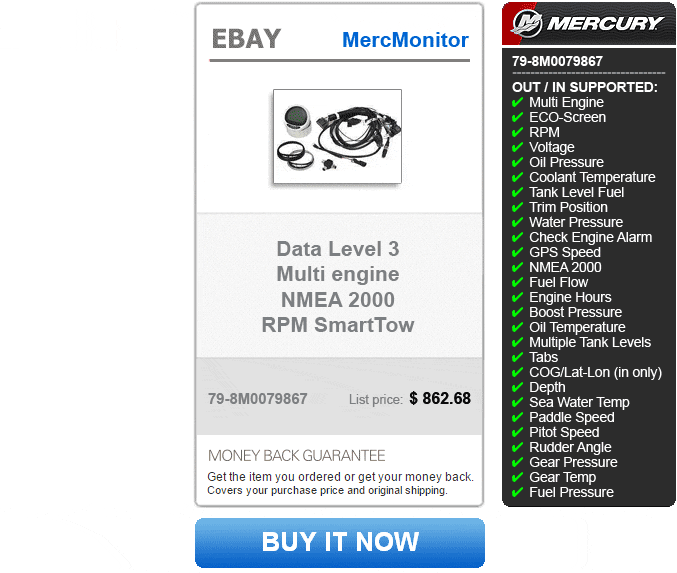Click the Engine Hours feature item
The image size is (677, 573).
570,297
